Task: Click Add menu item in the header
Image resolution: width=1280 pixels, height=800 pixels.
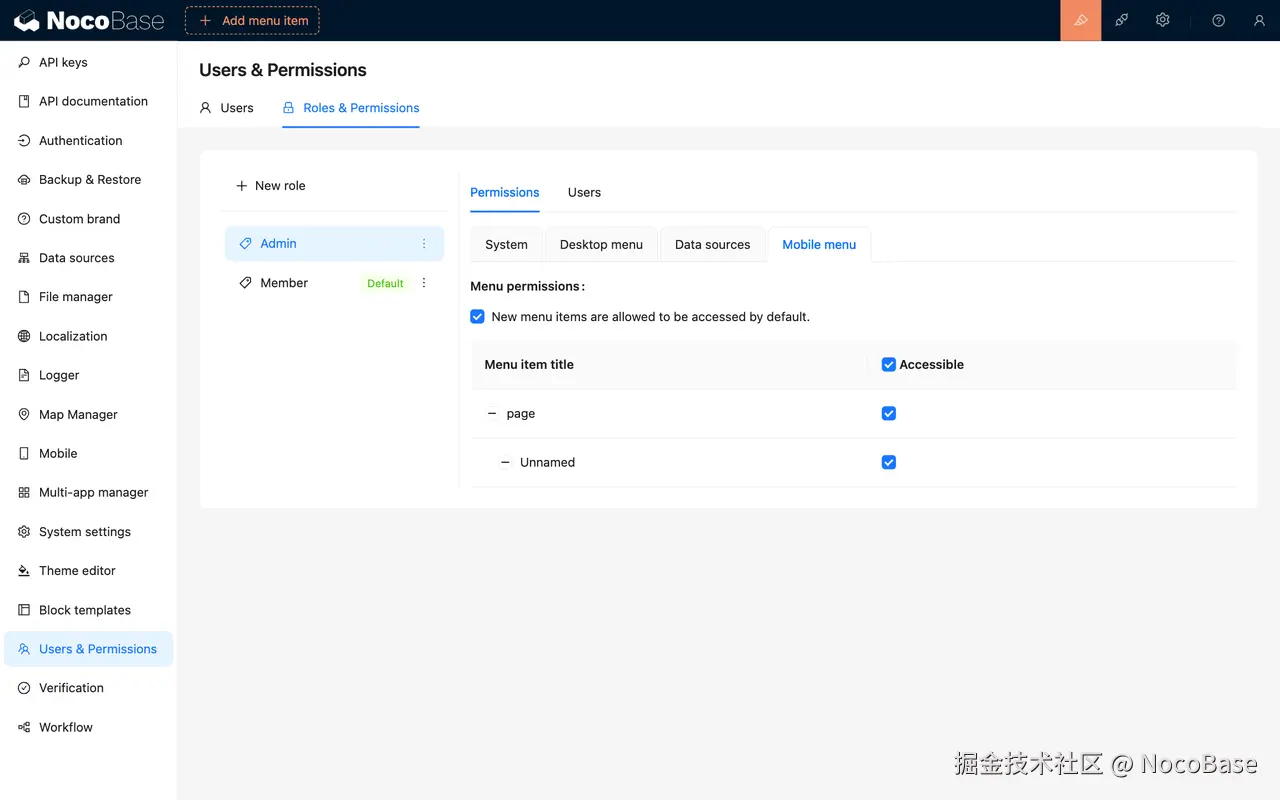Action: 252,20
